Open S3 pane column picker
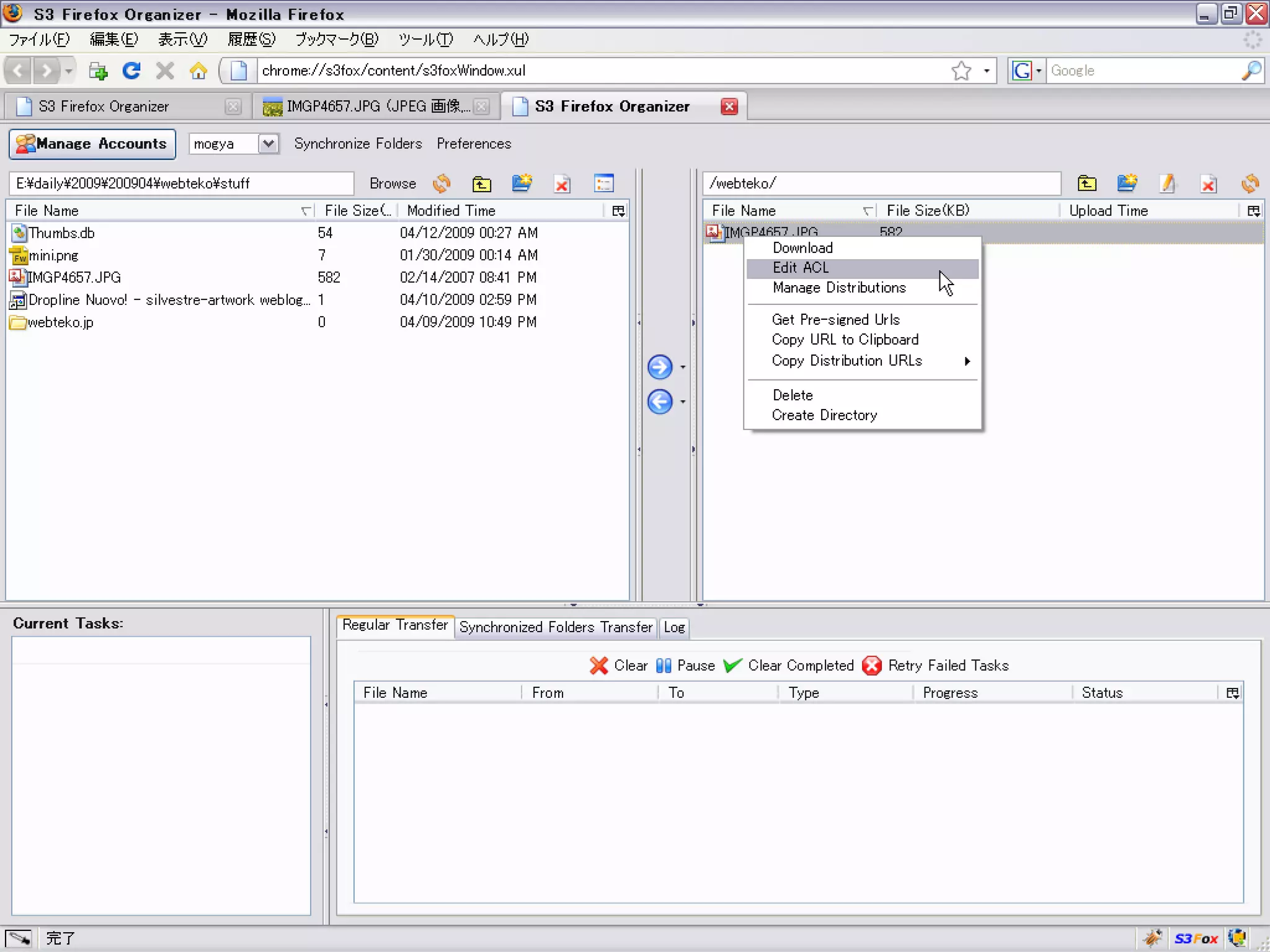 tap(1253, 211)
